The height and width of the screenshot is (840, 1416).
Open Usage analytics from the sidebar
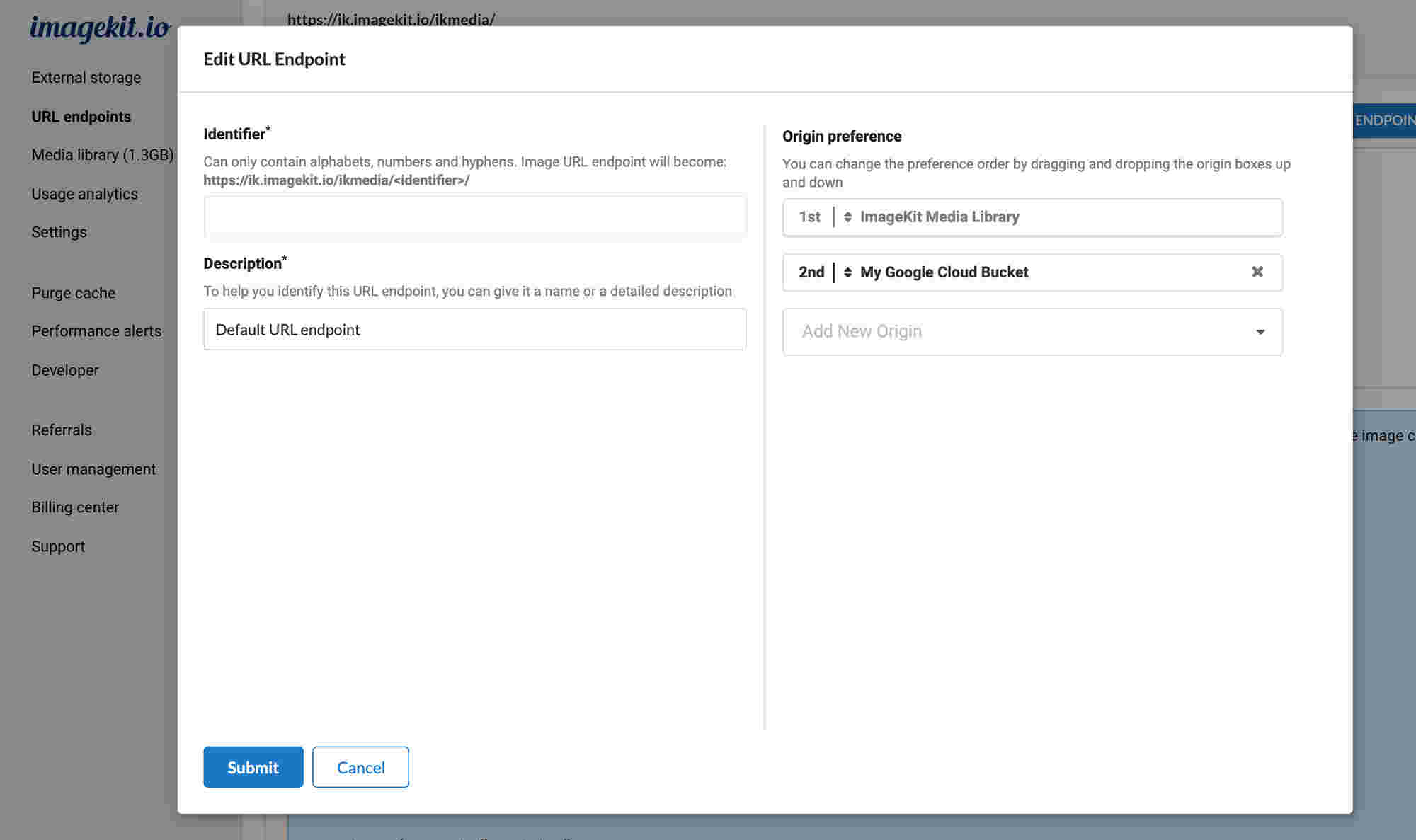pos(84,193)
